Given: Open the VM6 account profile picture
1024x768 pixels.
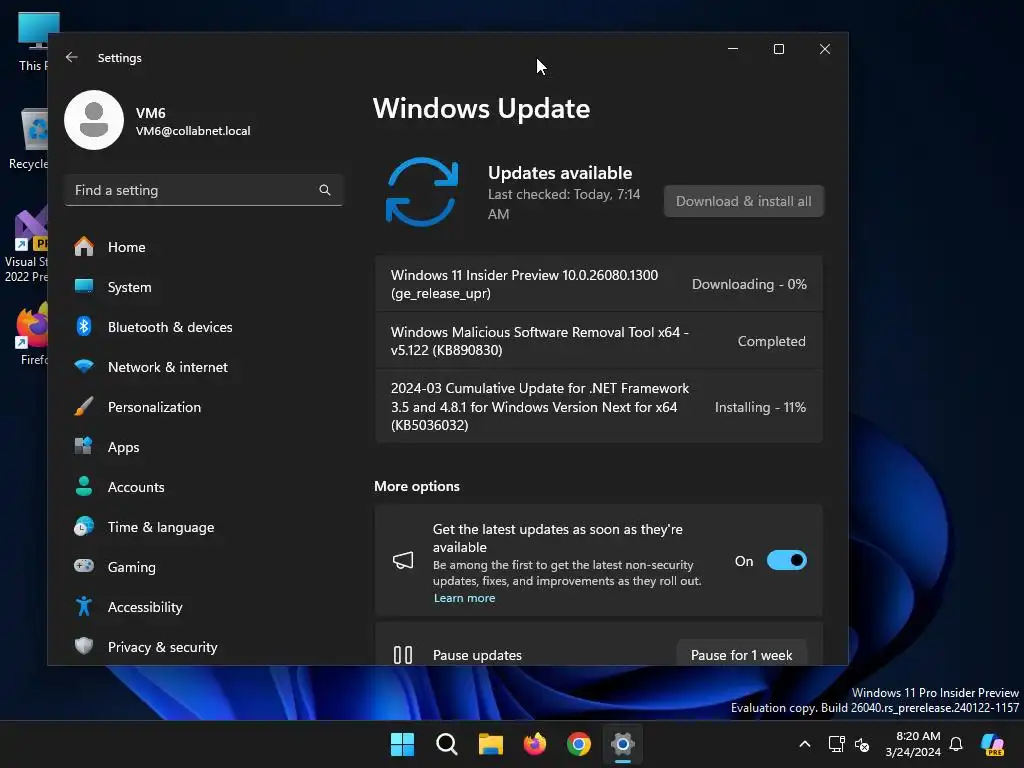Looking at the screenshot, I should [x=94, y=120].
